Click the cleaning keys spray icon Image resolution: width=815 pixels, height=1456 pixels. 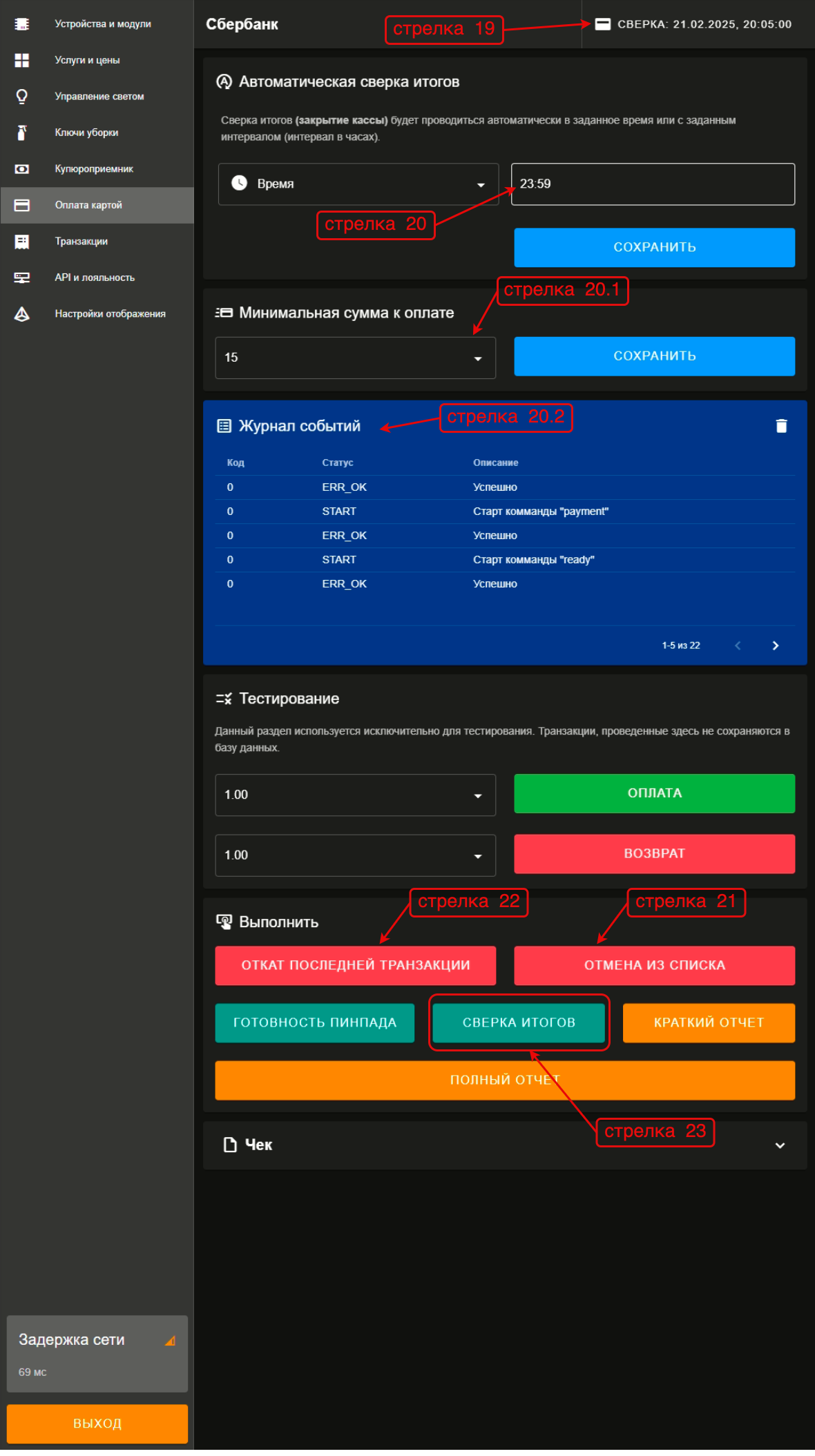click(x=22, y=133)
